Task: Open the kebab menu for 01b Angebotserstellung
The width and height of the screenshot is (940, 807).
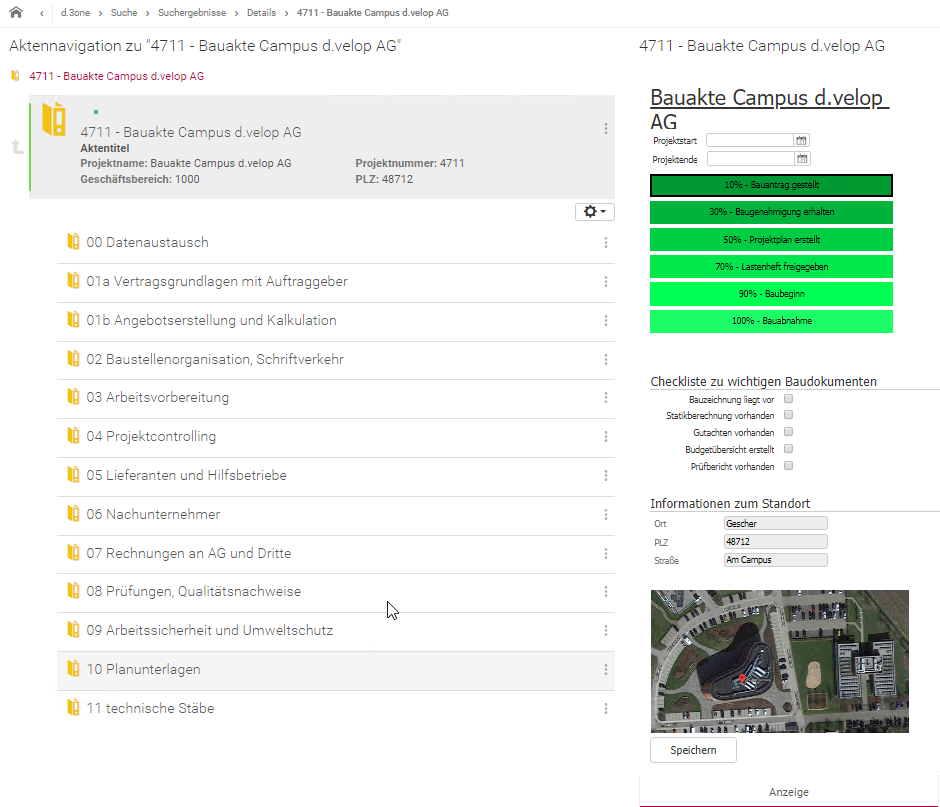Action: (605, 320)
